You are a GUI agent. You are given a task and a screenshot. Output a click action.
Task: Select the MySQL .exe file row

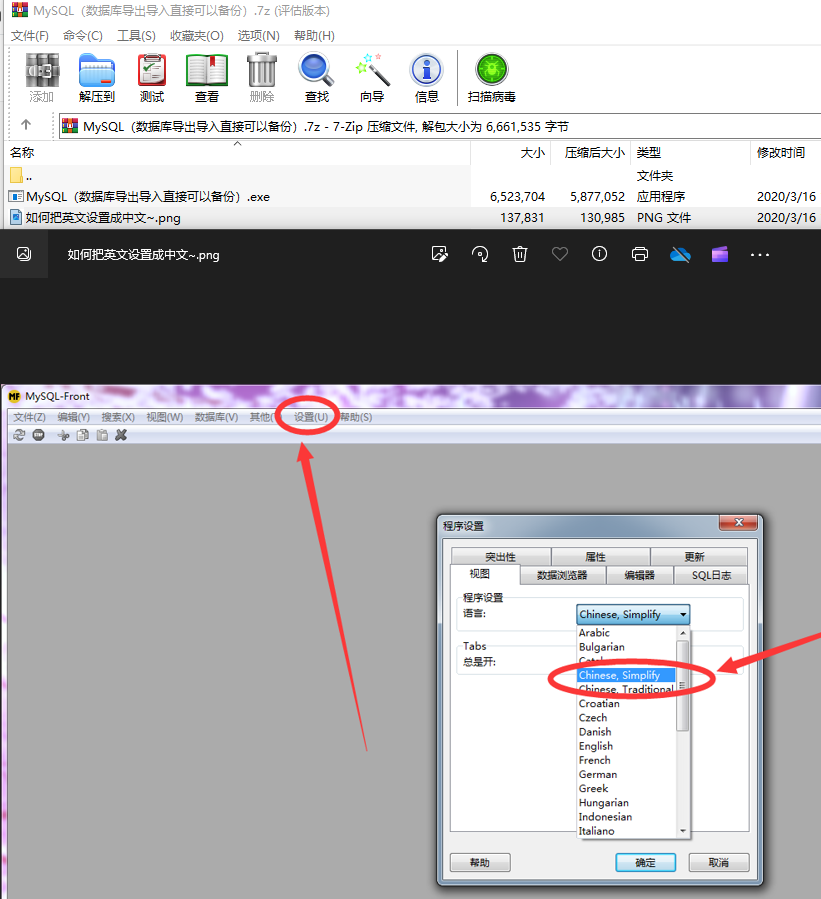pos(413,197)
